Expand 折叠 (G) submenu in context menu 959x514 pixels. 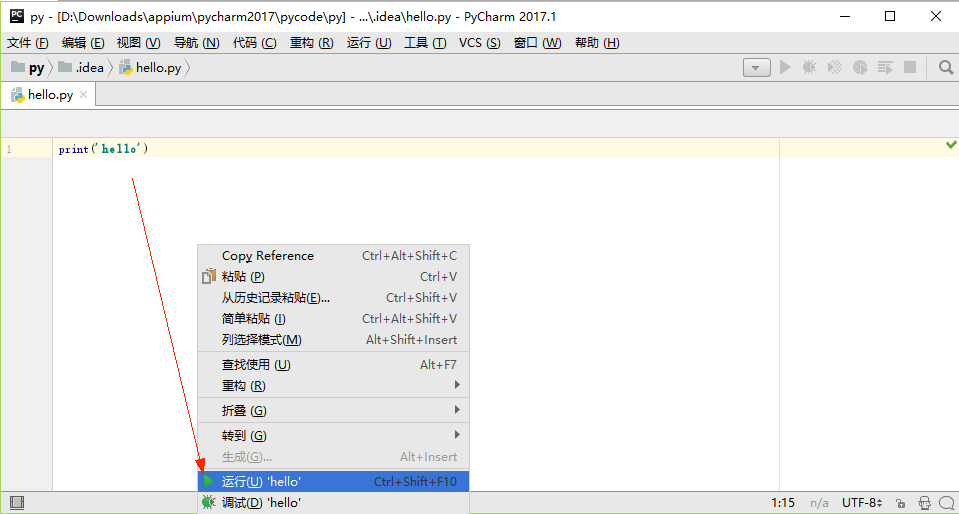click(333, 410)
